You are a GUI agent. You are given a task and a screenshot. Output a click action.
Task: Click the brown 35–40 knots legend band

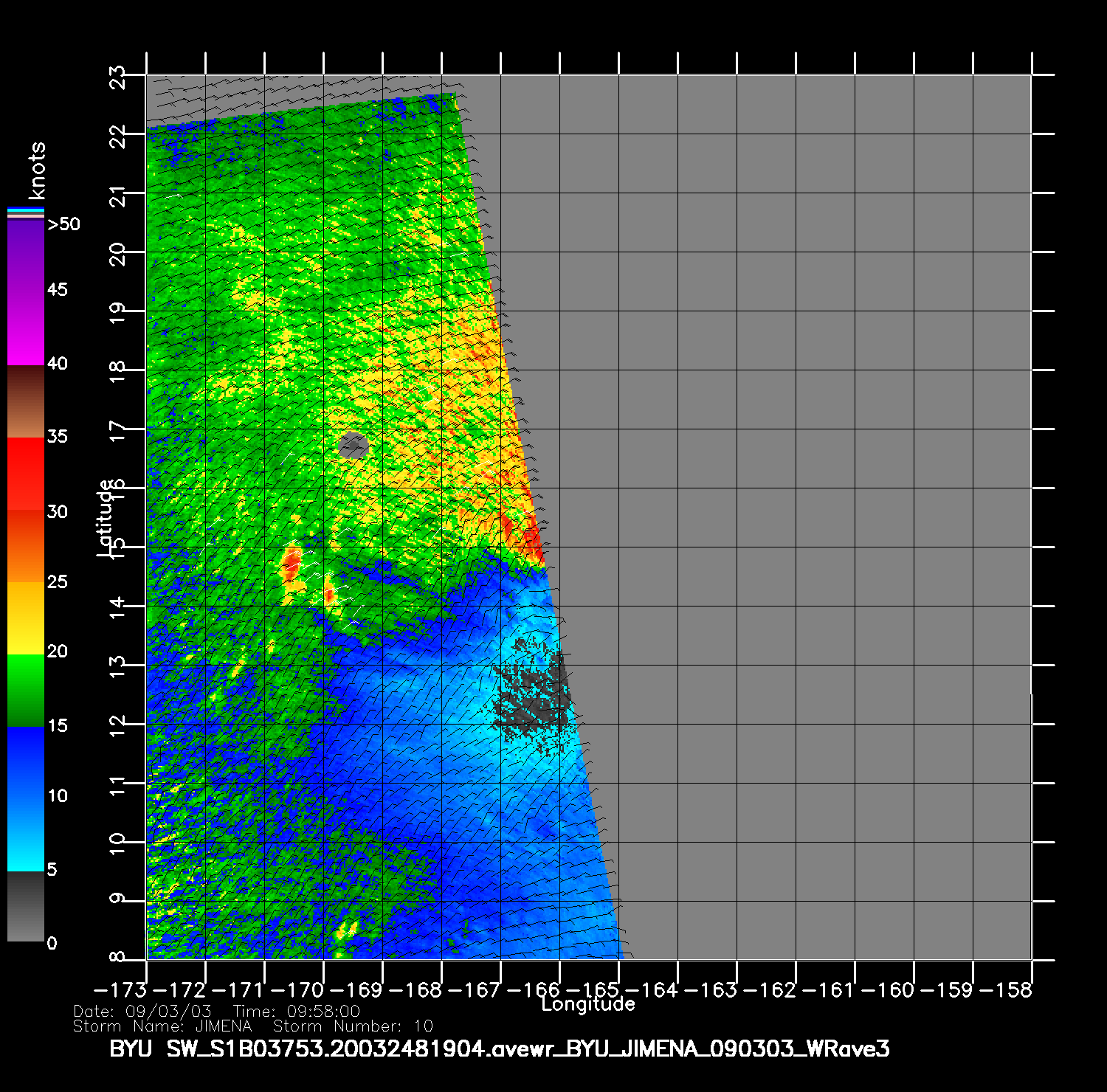(x=26, y=402)
